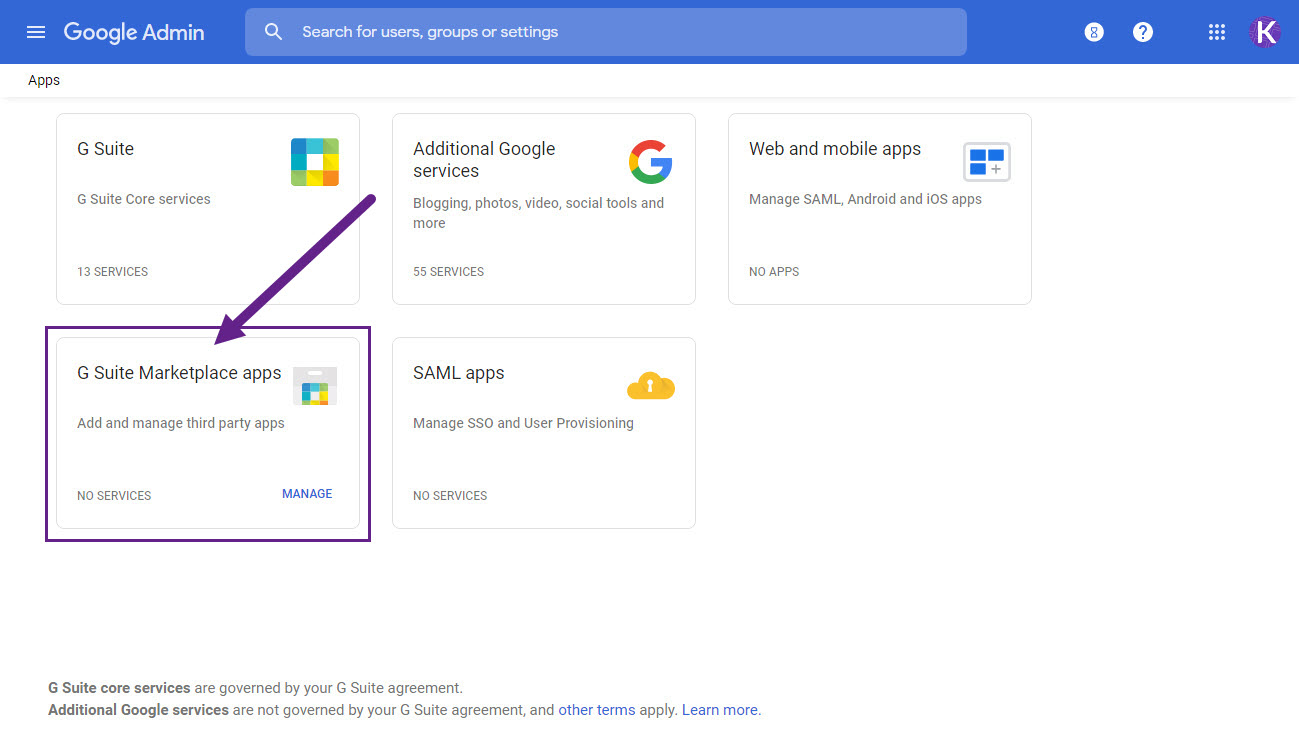Click the Apps breadcrumb
The width and height of the screenshot is (1299, 747).
44,80
